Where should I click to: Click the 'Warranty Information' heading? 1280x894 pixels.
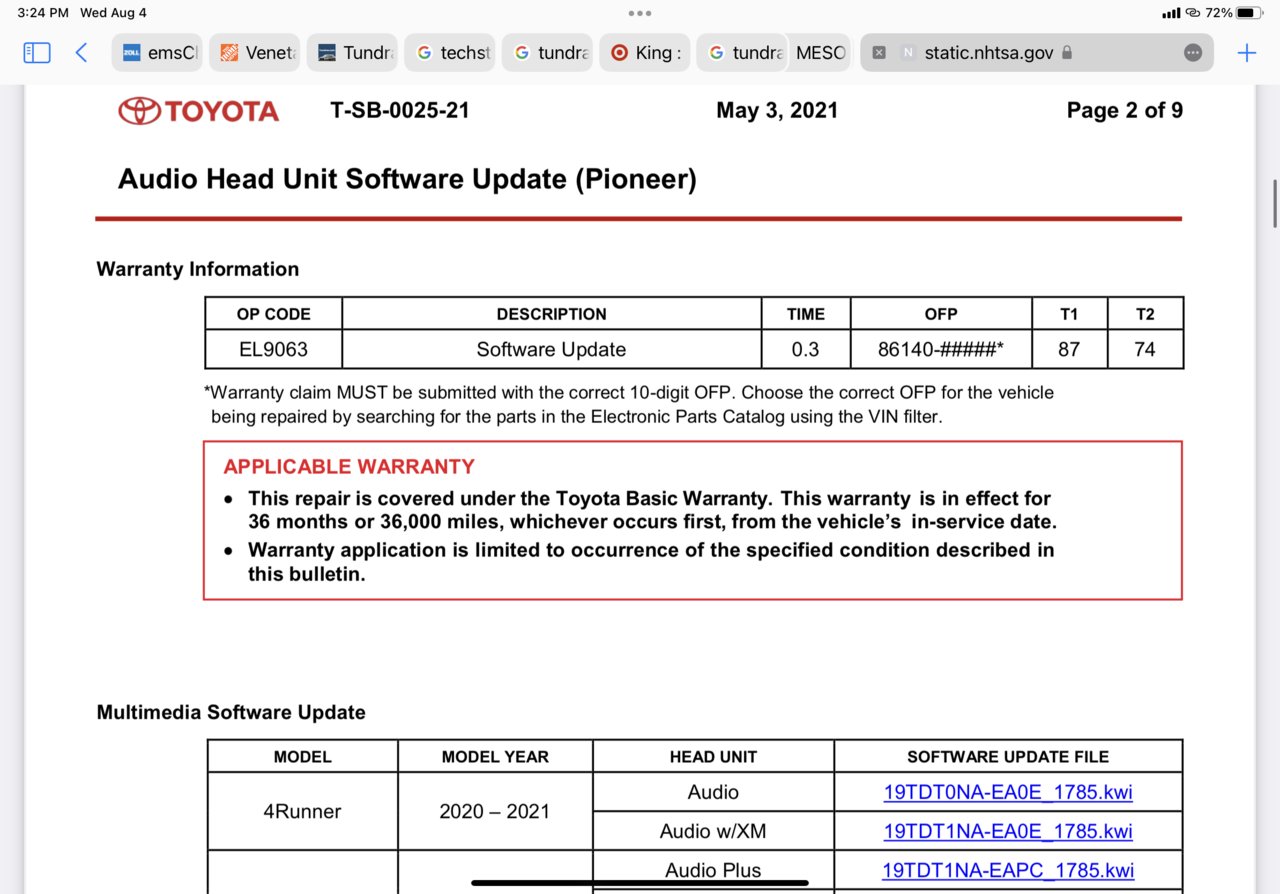coord(198,269)
